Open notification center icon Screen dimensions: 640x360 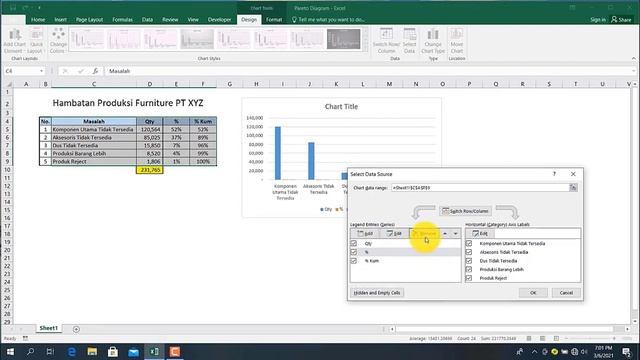[x=627, y=351]
